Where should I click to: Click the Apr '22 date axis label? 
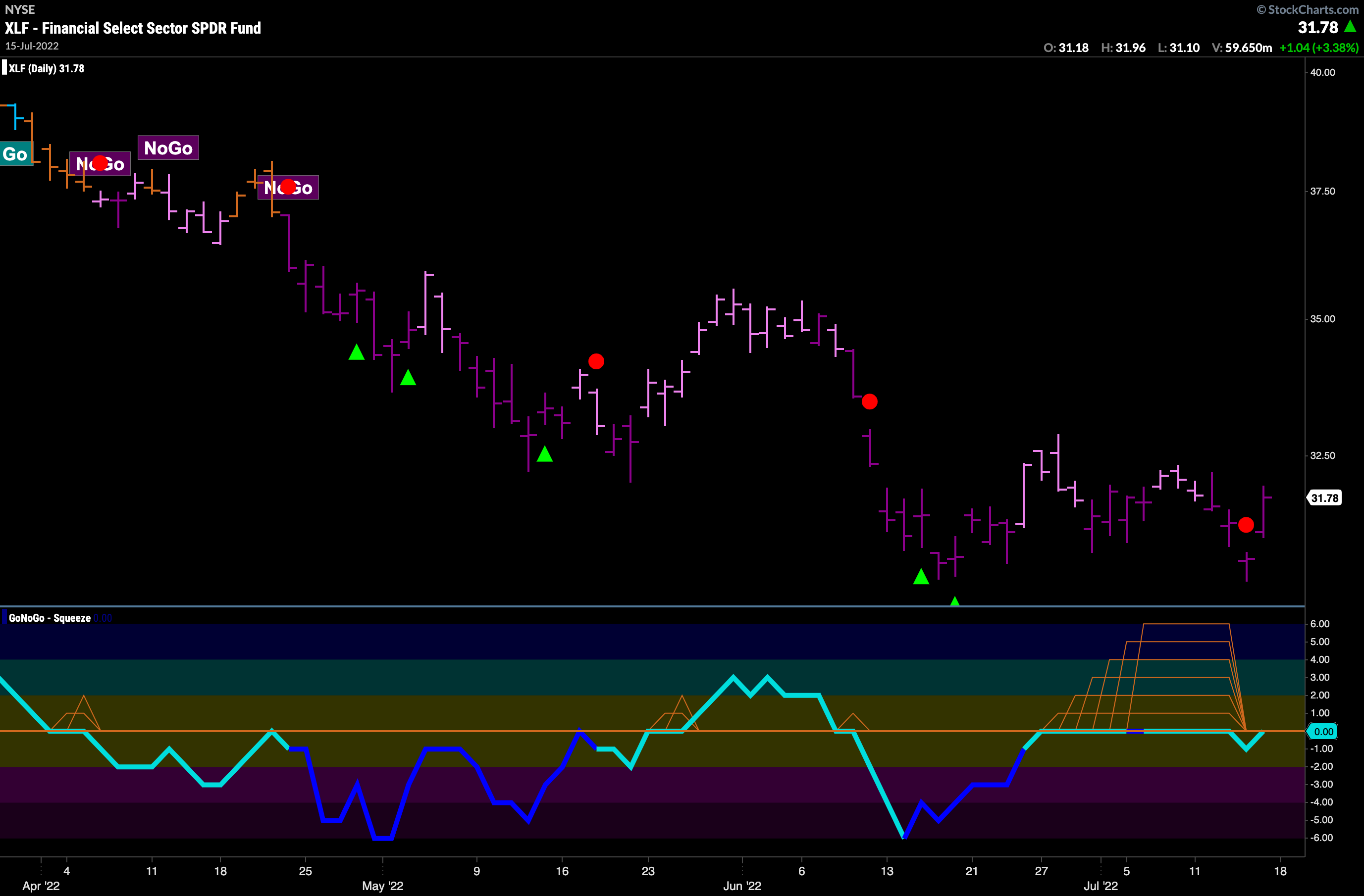41,886
